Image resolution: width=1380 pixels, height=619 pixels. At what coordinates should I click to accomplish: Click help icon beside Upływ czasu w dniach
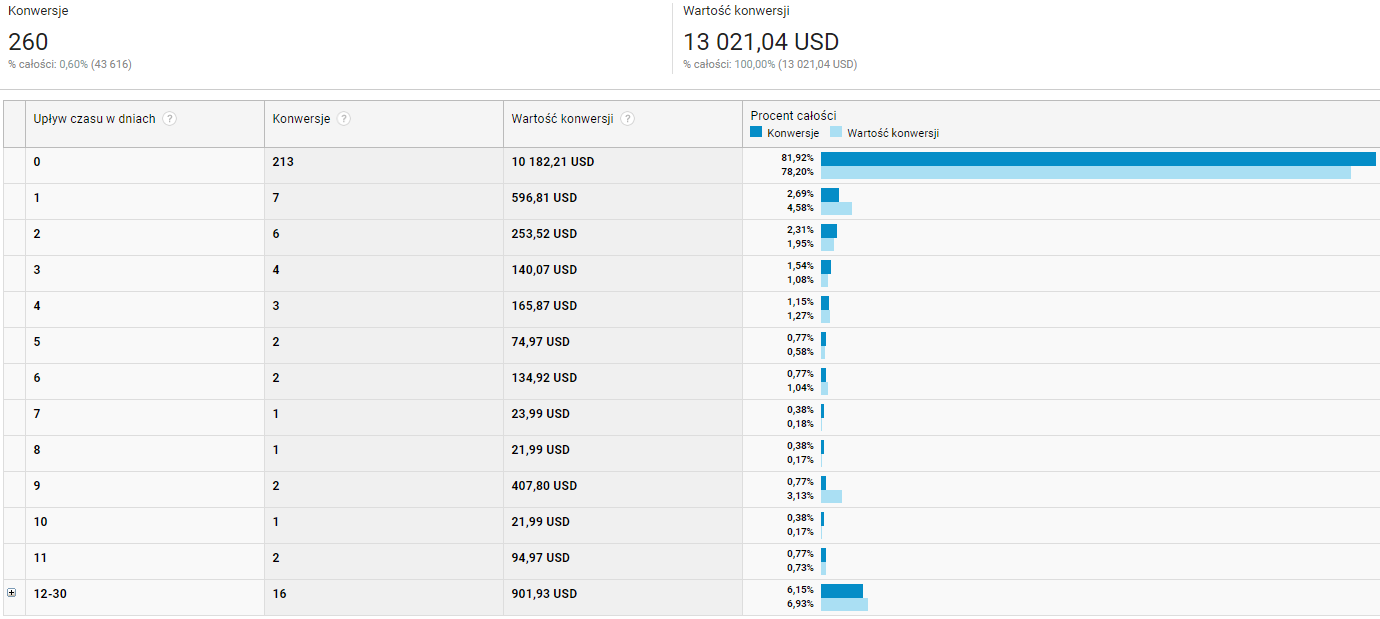(x=170, y=119)
